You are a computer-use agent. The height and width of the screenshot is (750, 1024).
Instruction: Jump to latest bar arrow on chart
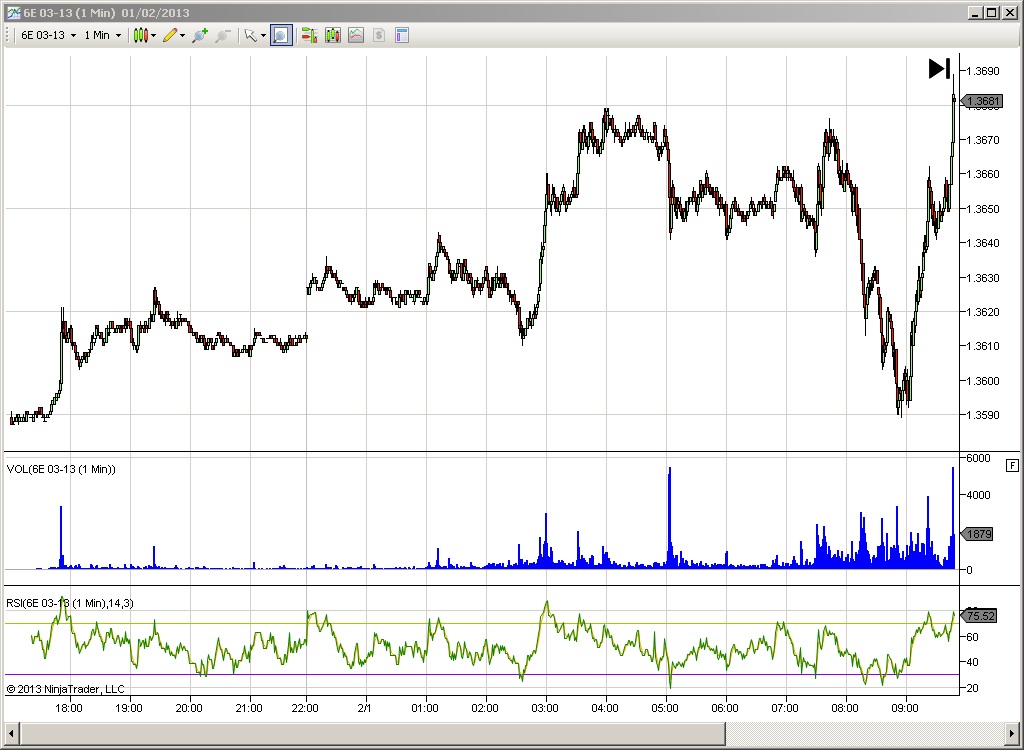940,69
